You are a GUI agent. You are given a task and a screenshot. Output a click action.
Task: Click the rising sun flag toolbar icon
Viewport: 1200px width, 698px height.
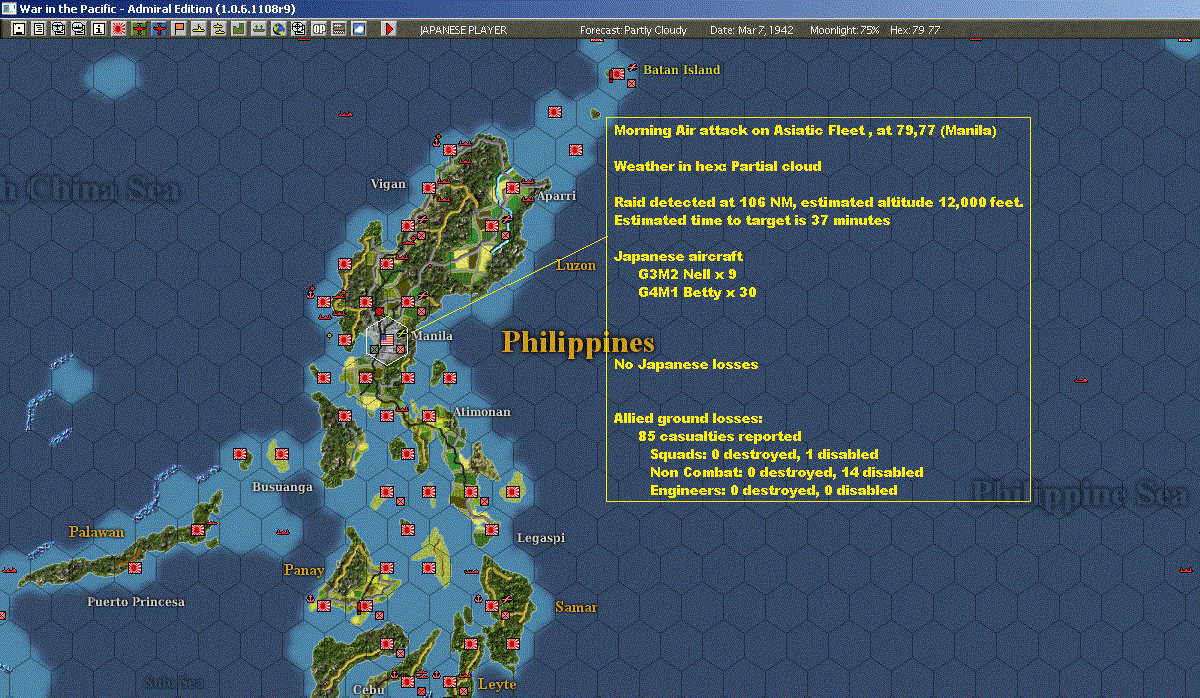(118, 29)
